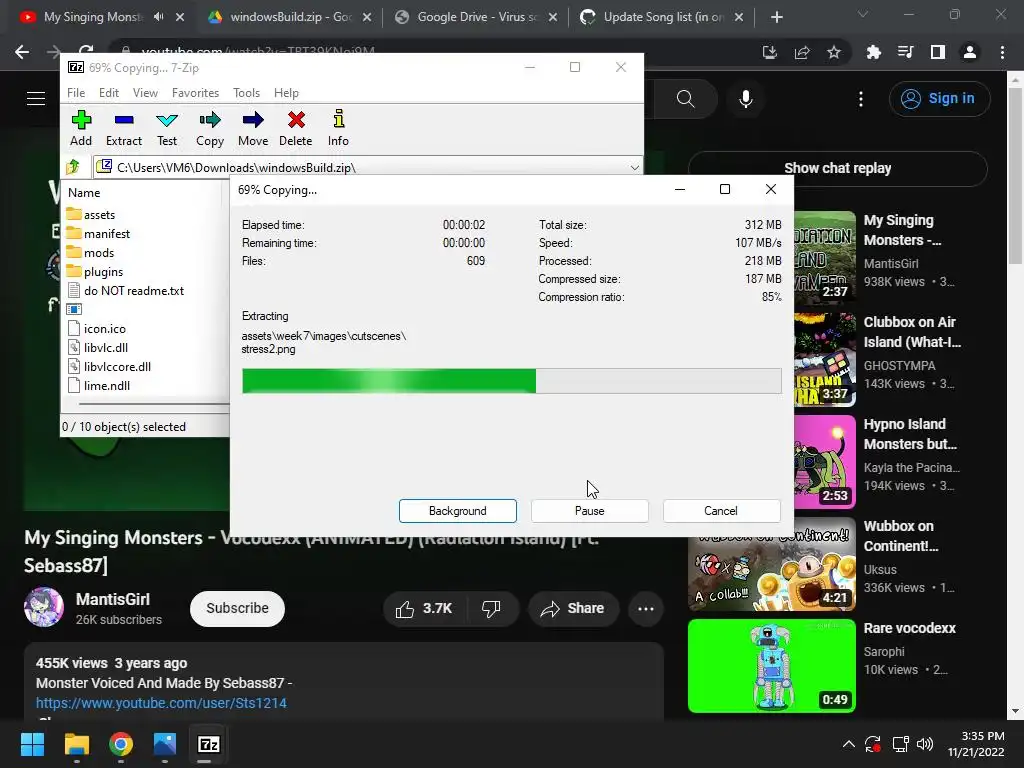The height and width of the screenshot is (768, 1024).
Task: Subscribe to MantisGirl channel
Action: click(237, 609)
